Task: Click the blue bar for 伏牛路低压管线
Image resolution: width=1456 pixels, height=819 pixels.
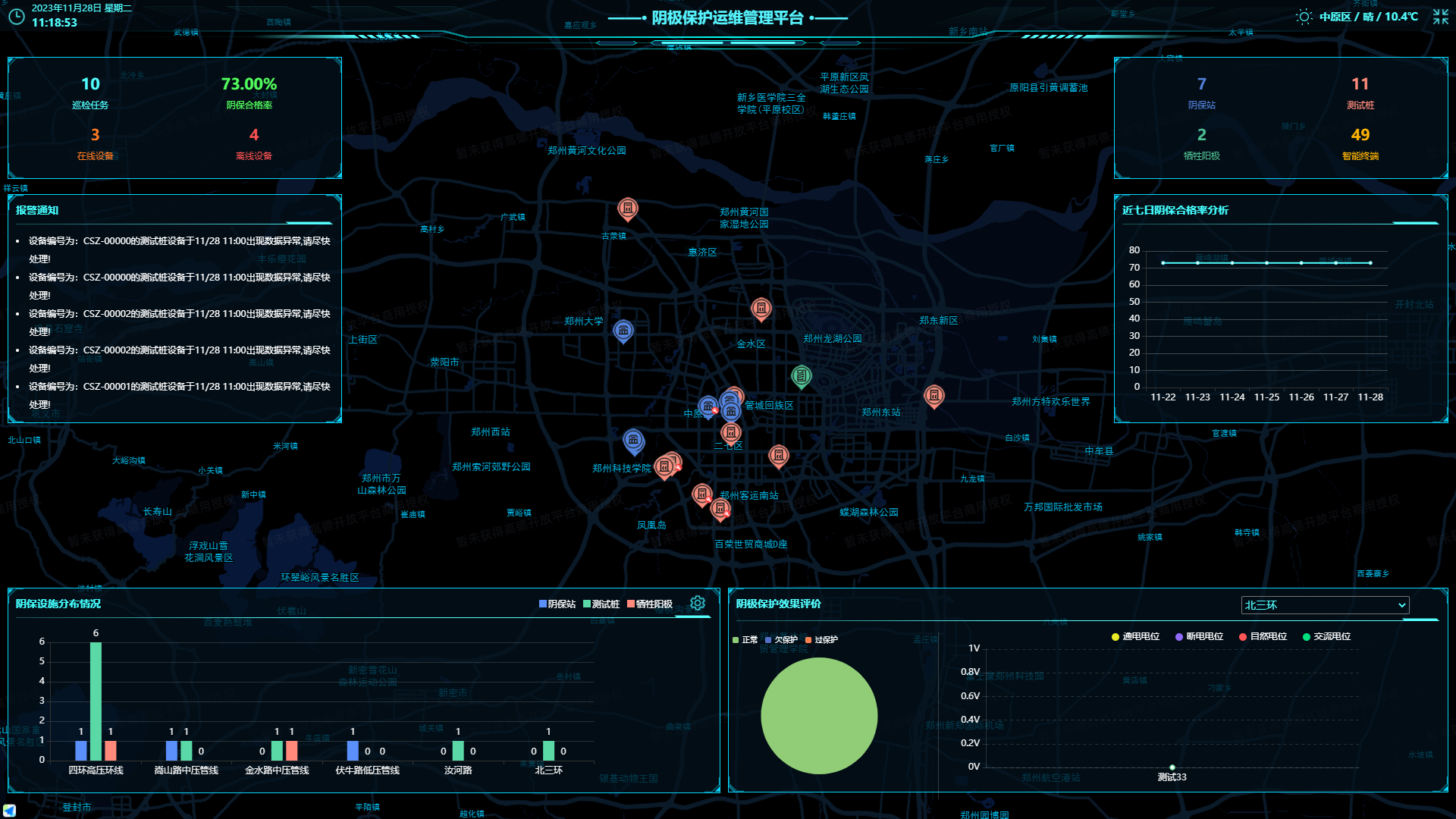Action: (x=353, y=751)
